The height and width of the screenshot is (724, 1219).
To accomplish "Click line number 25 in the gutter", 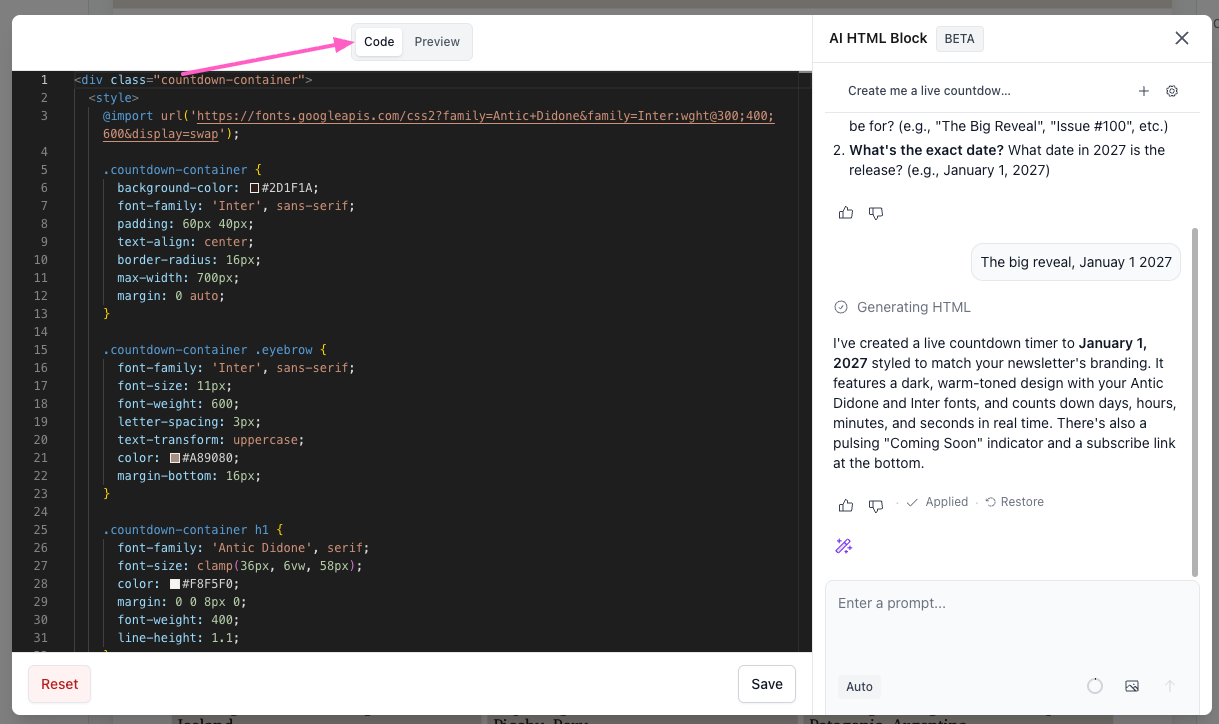I will click(x=41, y=530).
